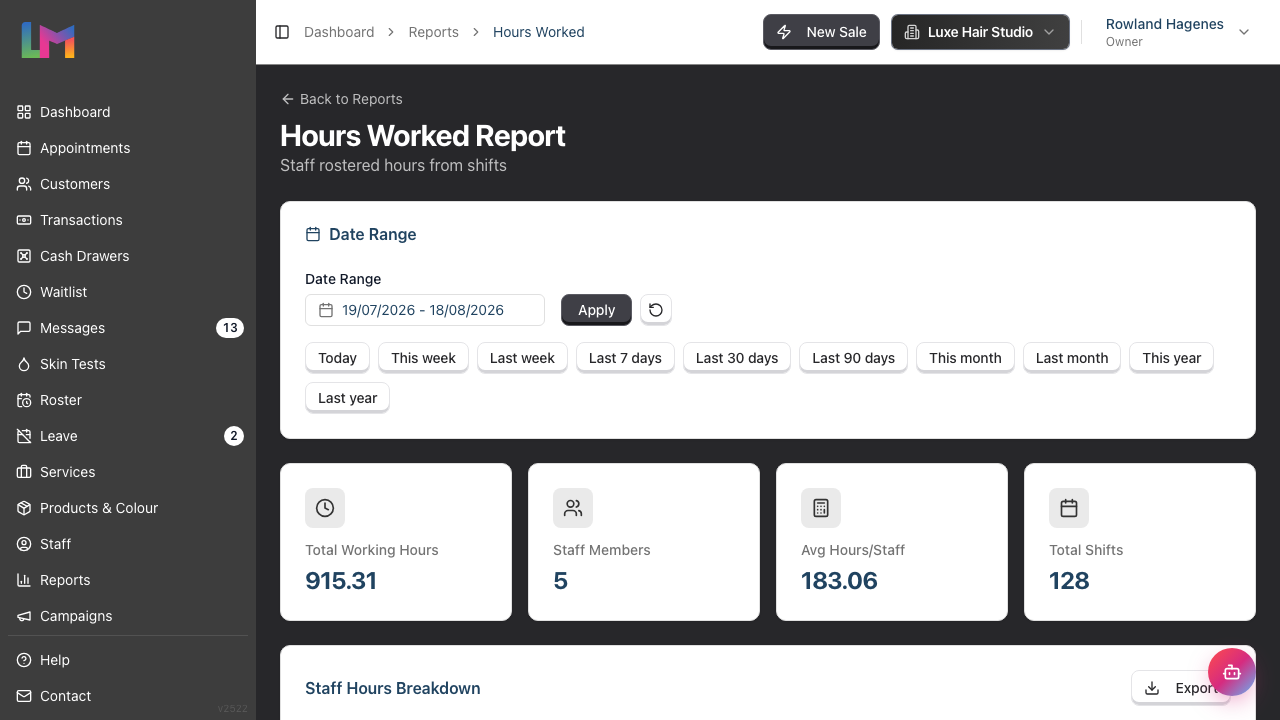This screenshot has height=720, width=1280.
Task: Click the Leave sidebar icon
Action: pos(24,436)
